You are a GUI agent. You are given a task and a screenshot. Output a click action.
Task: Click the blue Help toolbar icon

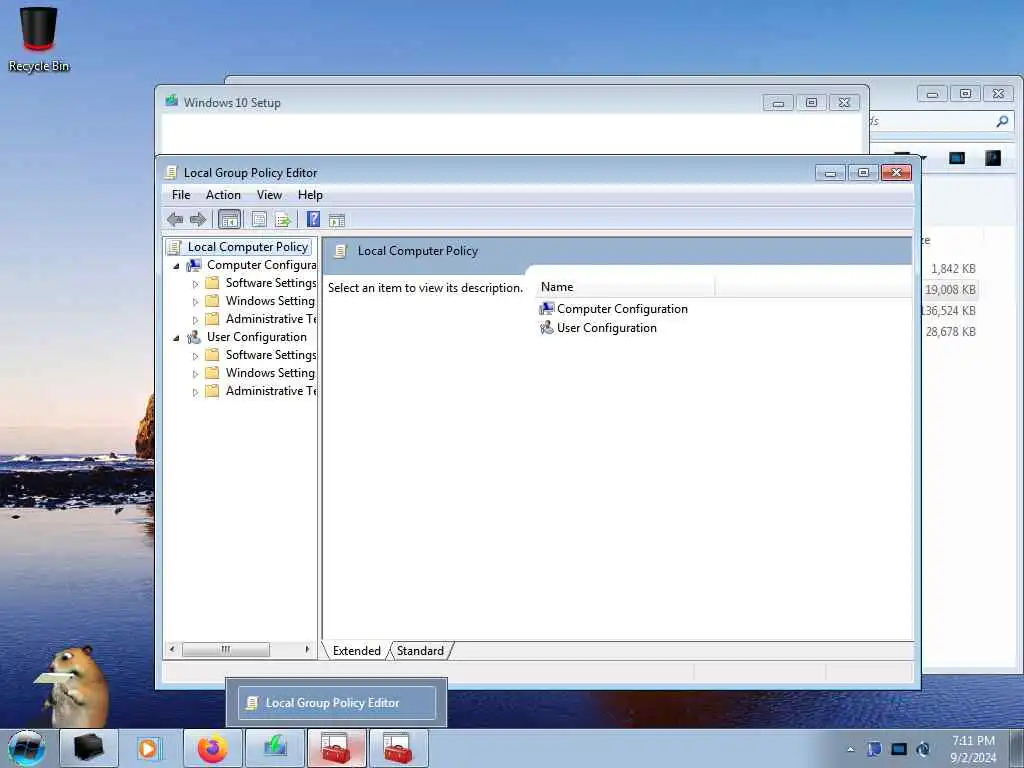coord(313,219)
